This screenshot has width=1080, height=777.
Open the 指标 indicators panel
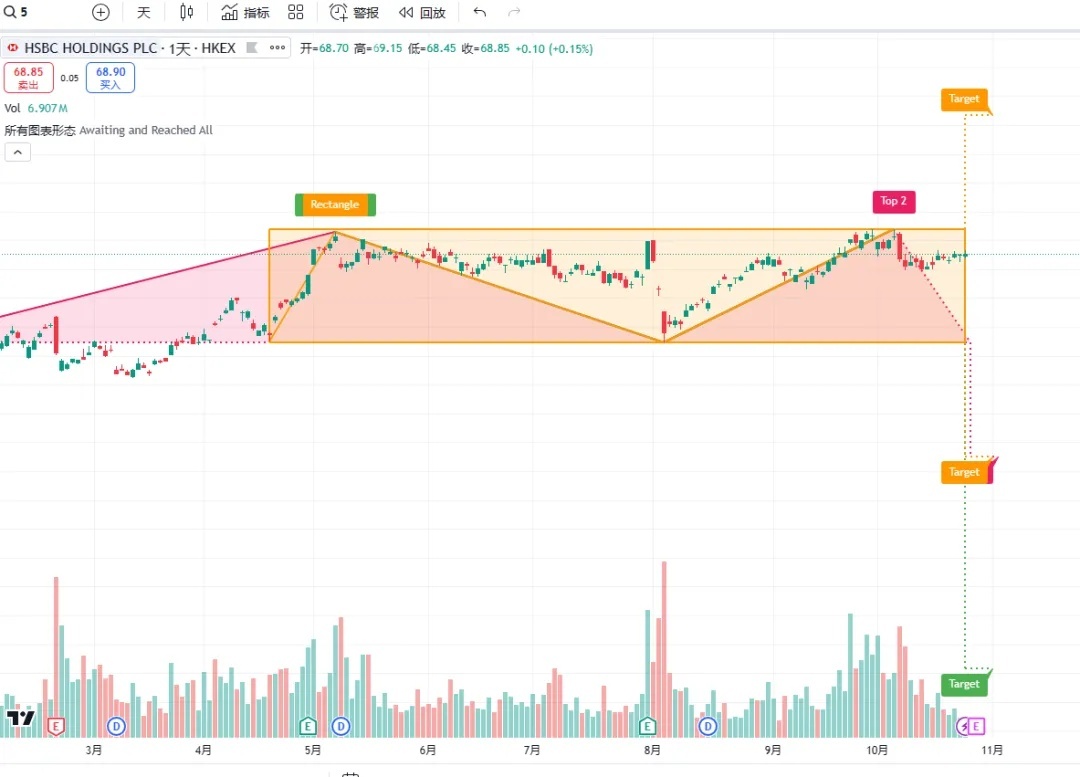(x=245, y=13)
